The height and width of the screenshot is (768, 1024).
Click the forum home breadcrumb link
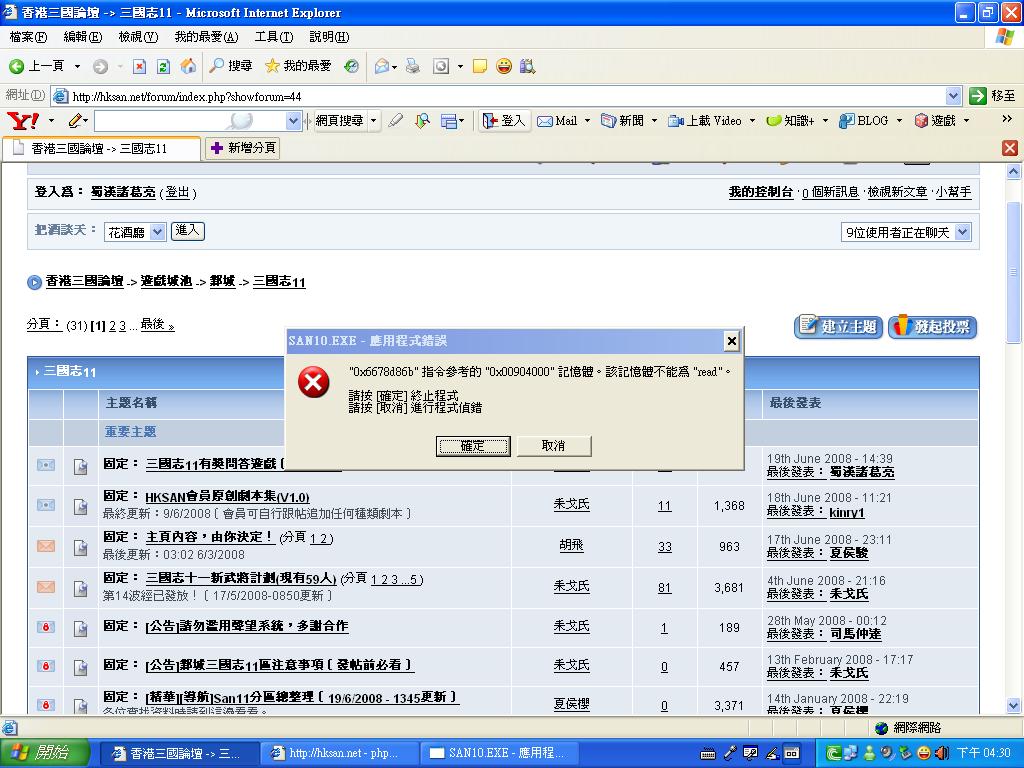[x=84, y=281]
